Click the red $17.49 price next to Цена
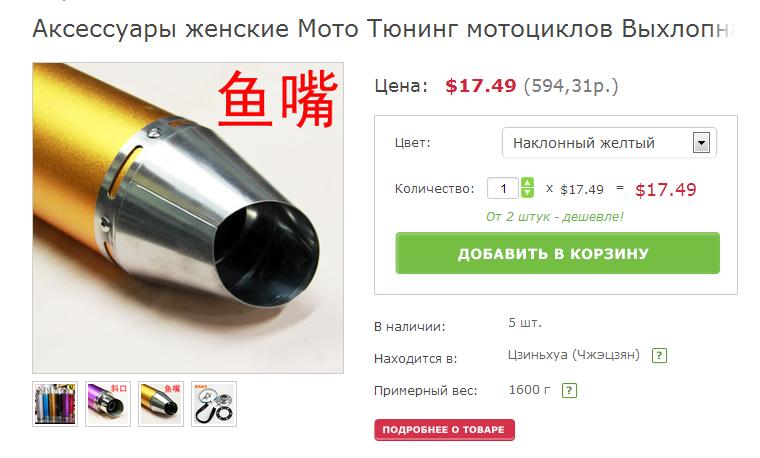This screenshot has height=458, width=760. pos(481,86)
